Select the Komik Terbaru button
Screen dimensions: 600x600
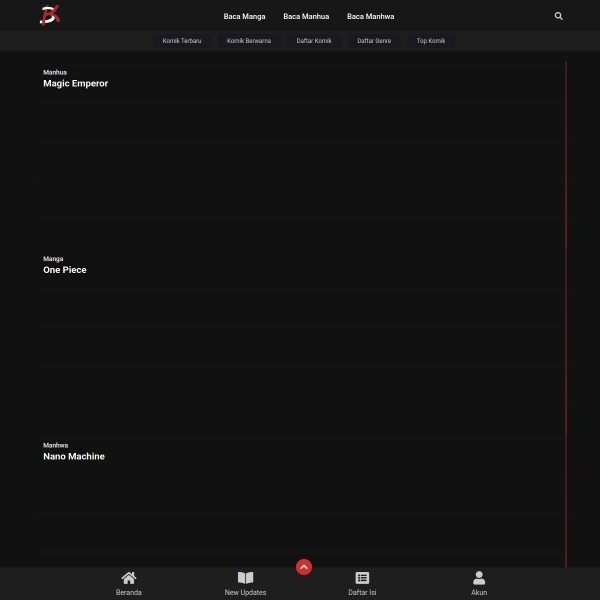[182, 41]
